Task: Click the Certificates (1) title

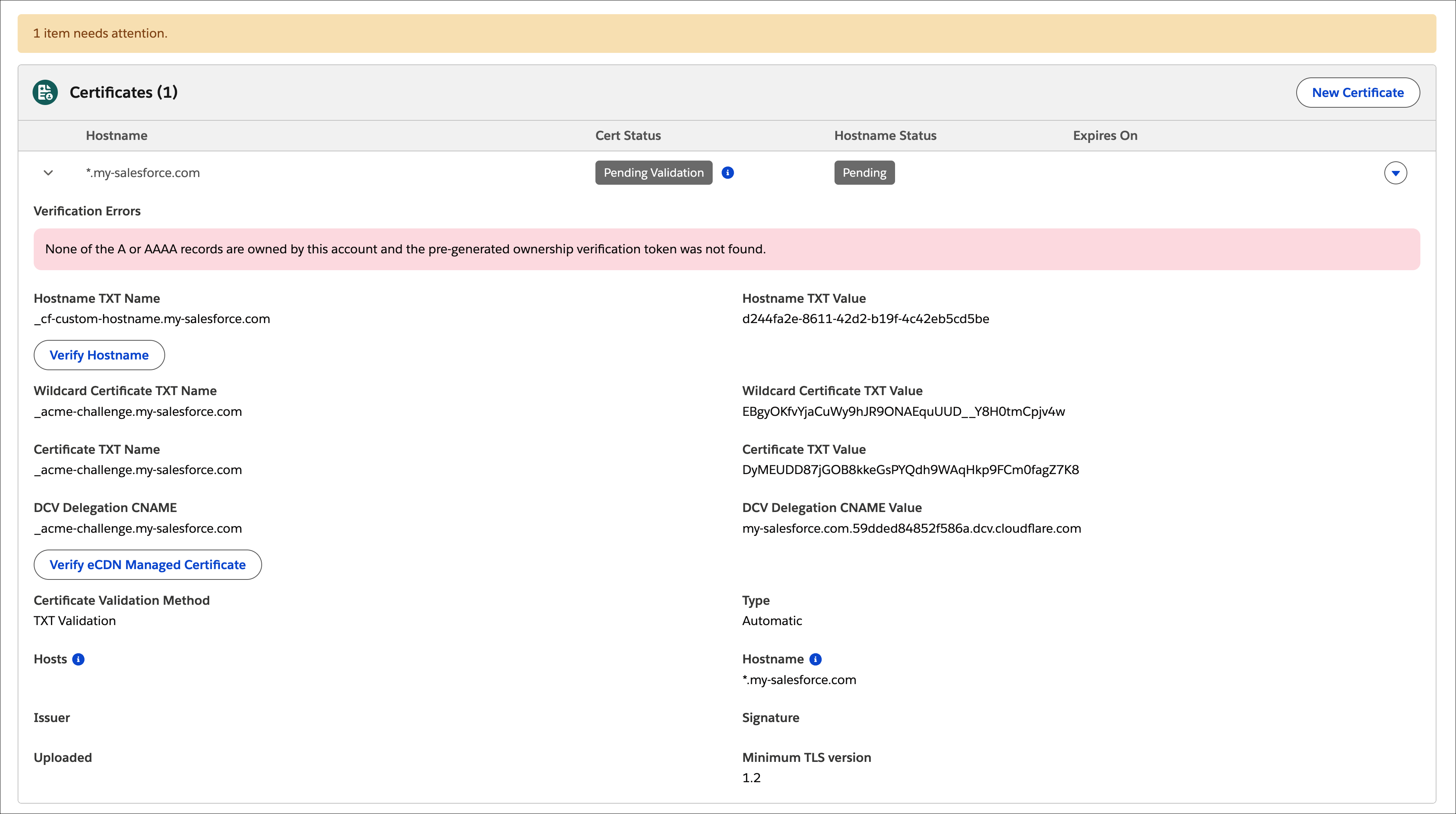Action: point(123,92)
